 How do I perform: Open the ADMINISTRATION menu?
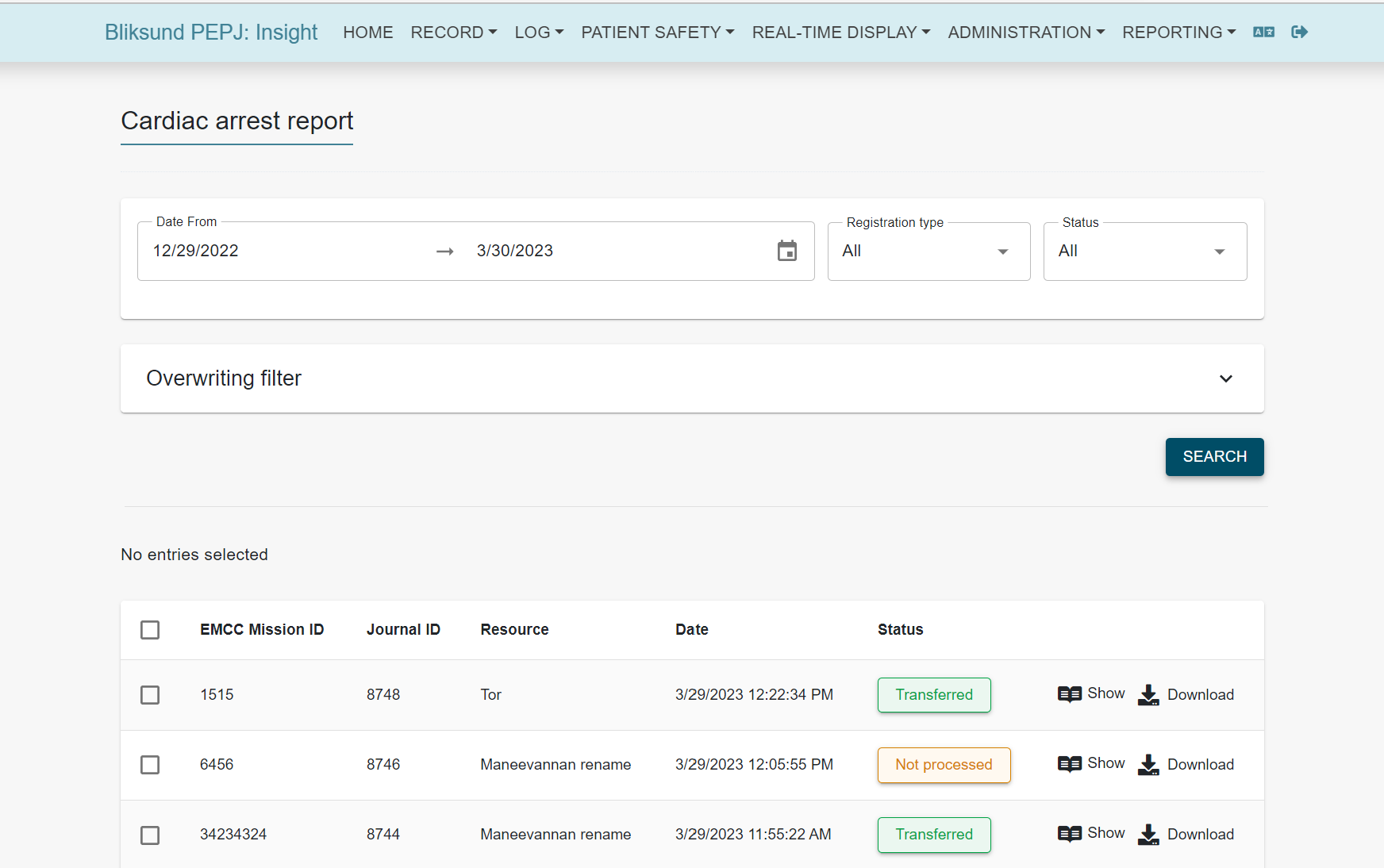(1026, 33)
